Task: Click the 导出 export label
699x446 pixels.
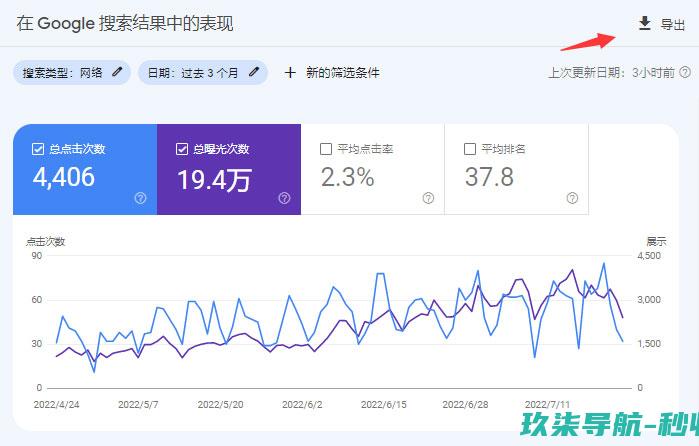Action: click(x=673, y=24)
